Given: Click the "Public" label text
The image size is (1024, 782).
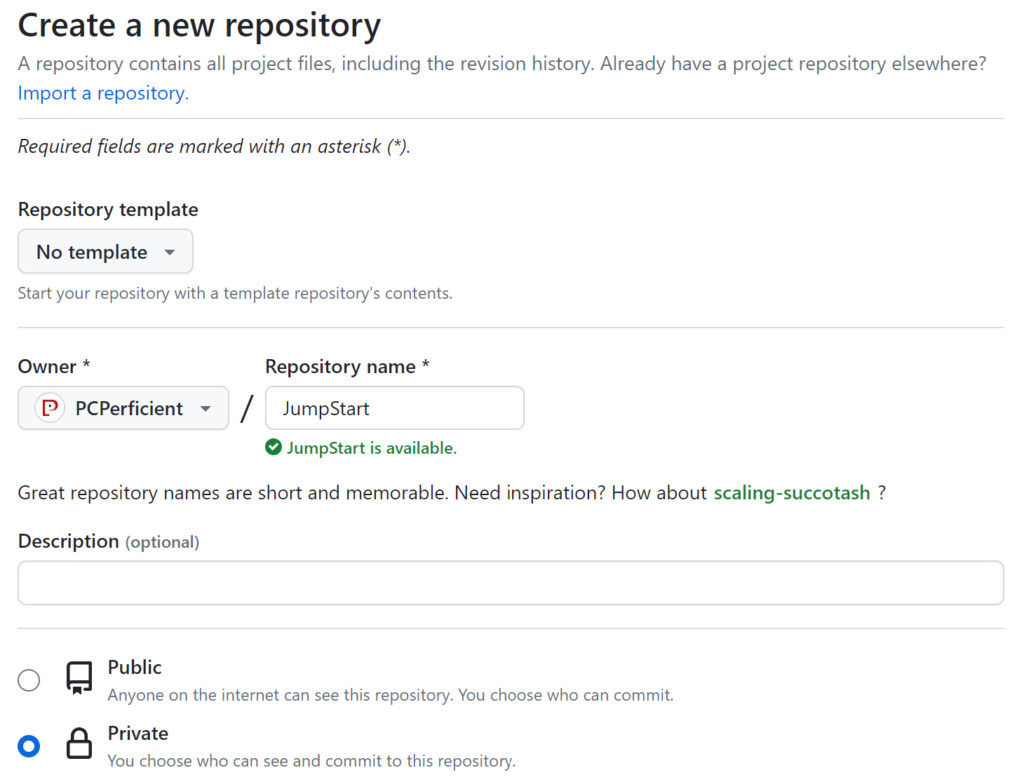Looking at the screenshot, I should (134, 667).
